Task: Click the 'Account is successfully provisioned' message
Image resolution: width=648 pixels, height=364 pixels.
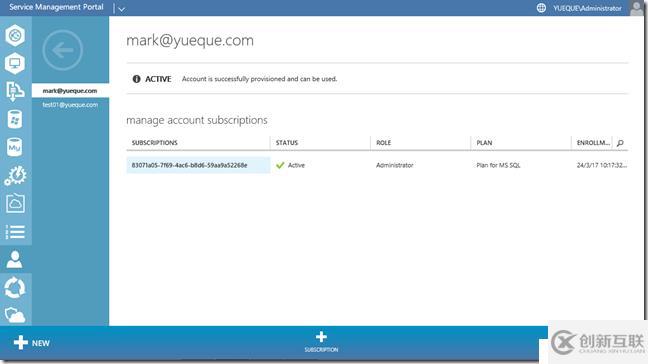Action: pos(260,79)
